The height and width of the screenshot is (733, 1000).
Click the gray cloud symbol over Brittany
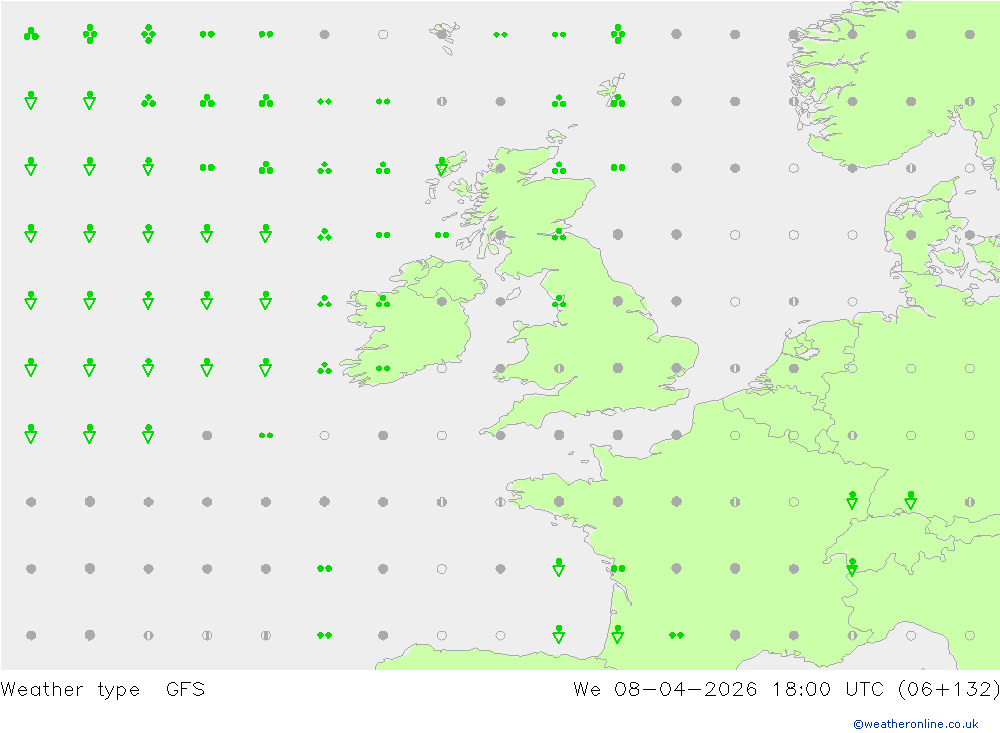559,501
